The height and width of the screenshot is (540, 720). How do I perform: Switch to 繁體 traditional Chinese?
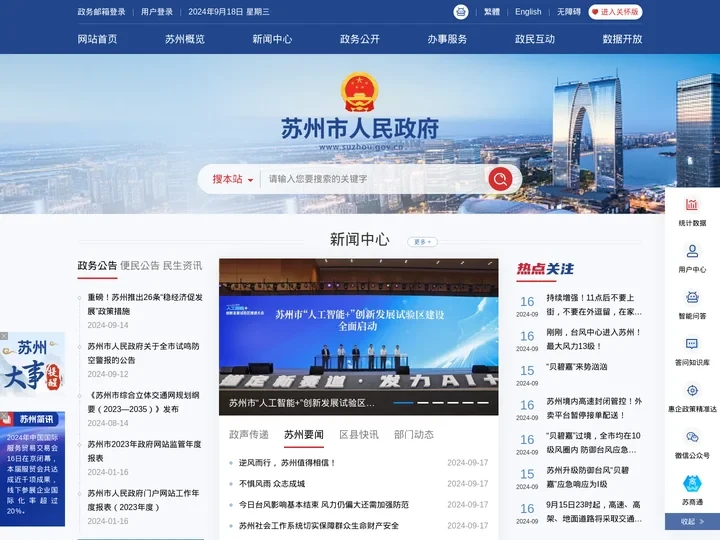491,12
